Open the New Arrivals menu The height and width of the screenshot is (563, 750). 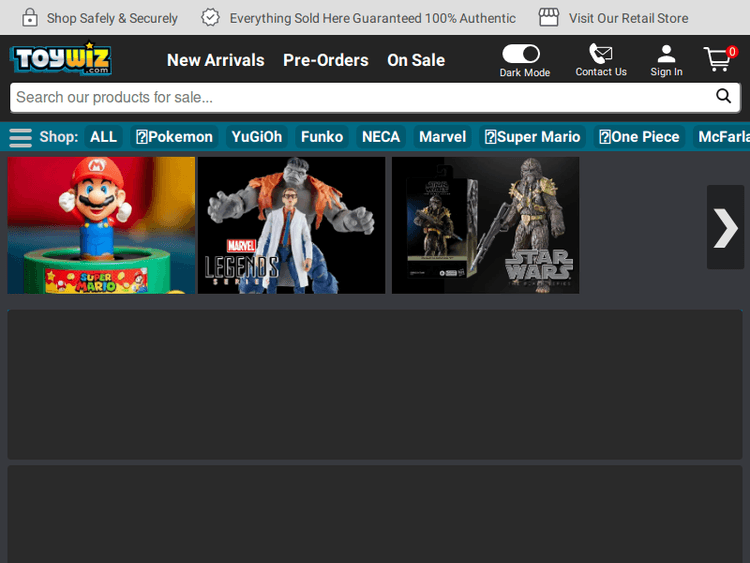(215, 60)
